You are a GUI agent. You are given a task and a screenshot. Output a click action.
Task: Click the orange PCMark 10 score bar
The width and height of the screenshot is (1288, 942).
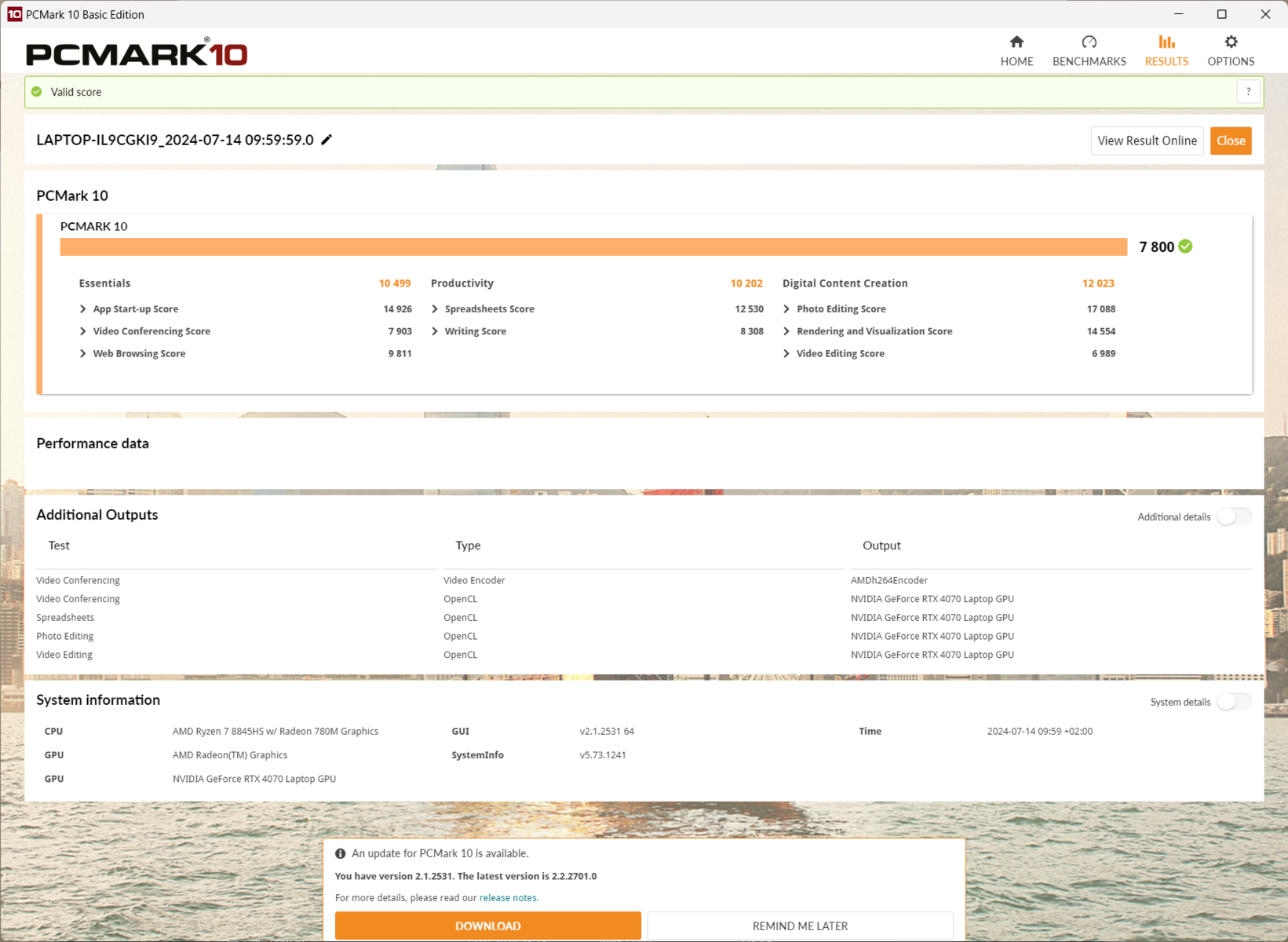(593, 247)
